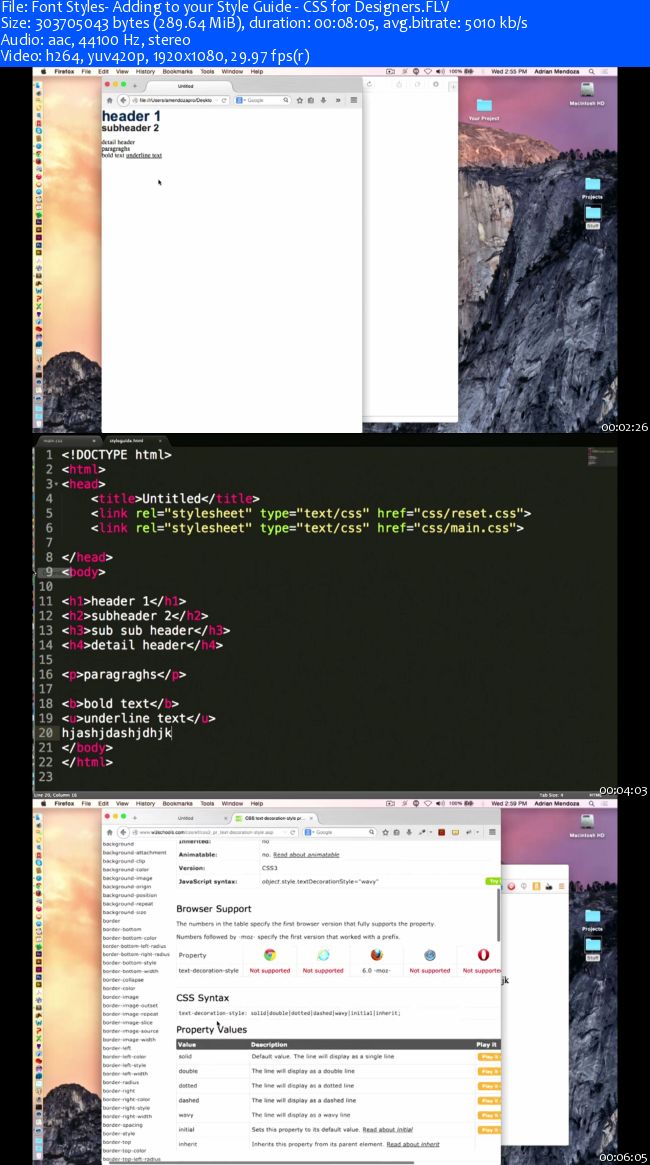Screen dimensions: 650x1165
Task: Open the 'border-spacing' sidebar link
Action: [123, 1125]
